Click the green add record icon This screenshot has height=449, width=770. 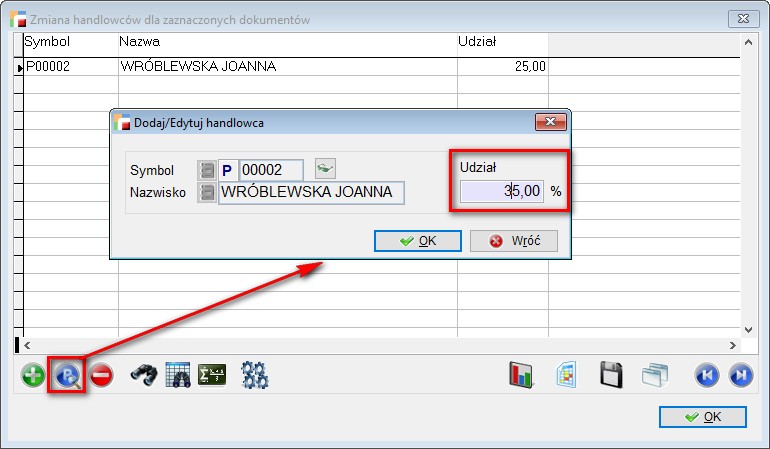[x=34, y=376]
